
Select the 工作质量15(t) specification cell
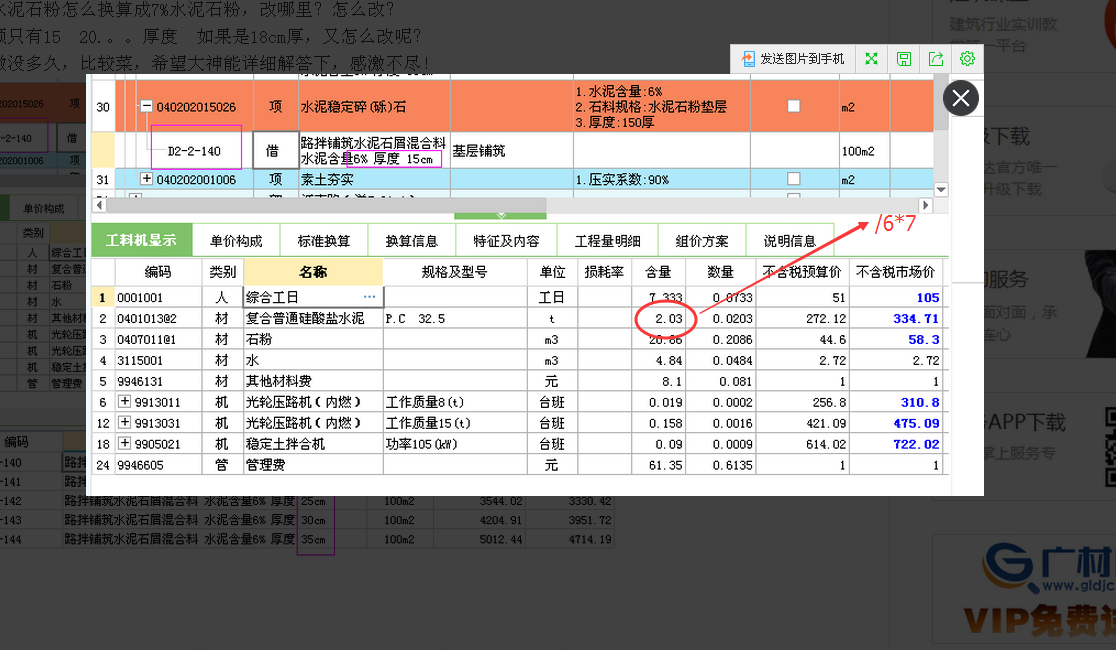tap(455, 423)
